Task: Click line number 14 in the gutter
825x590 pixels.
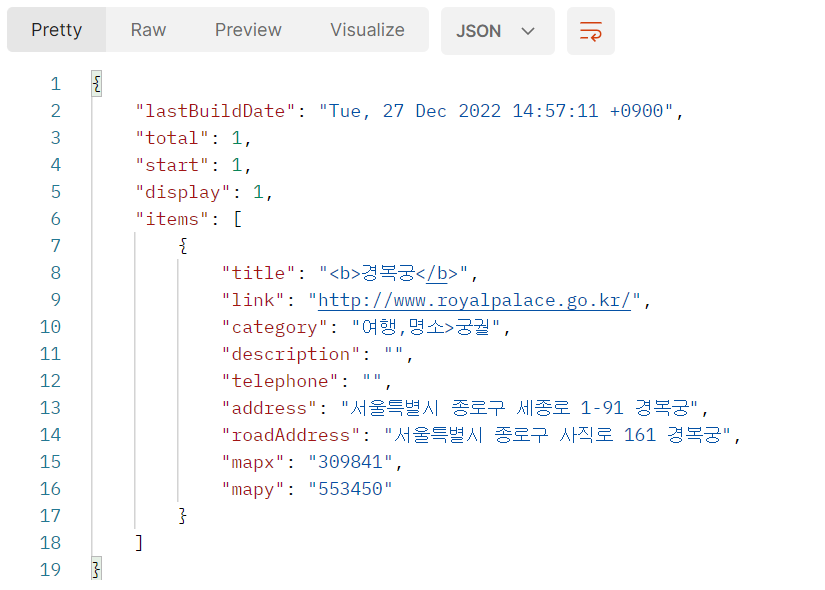Action: pos(51,435)
